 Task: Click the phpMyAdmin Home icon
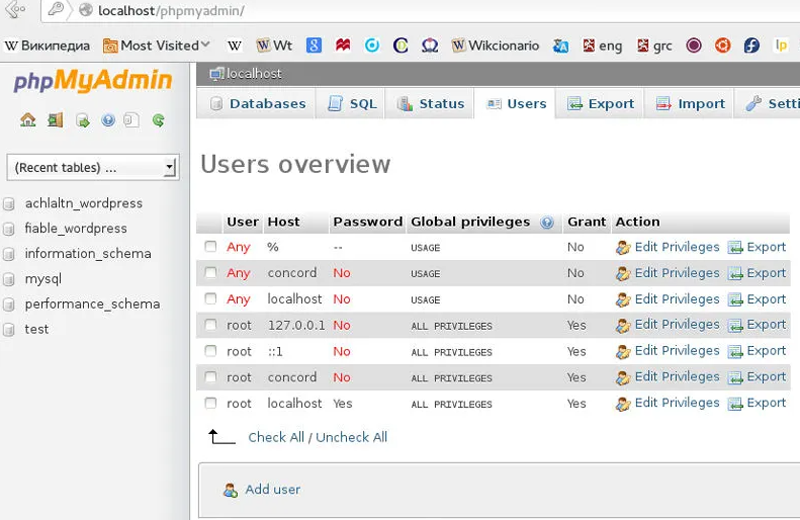tap(28, 120)
